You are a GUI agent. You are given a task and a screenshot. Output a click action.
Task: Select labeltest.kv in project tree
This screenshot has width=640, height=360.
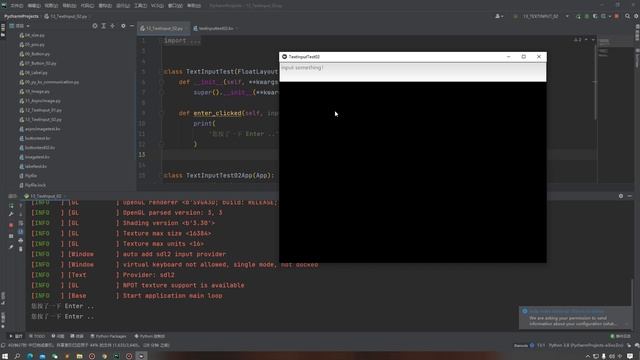(x=33, y=167)
